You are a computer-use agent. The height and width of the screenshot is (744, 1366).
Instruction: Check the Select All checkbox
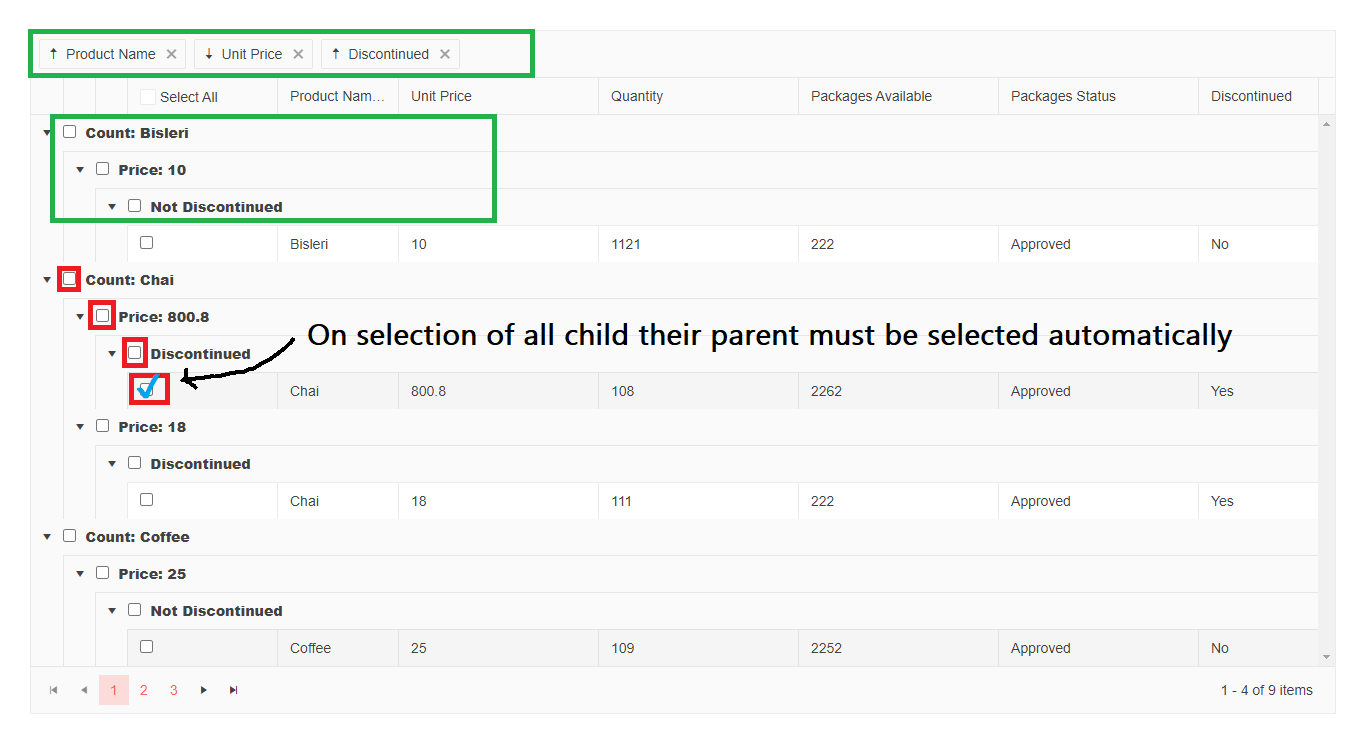(148, 97)
